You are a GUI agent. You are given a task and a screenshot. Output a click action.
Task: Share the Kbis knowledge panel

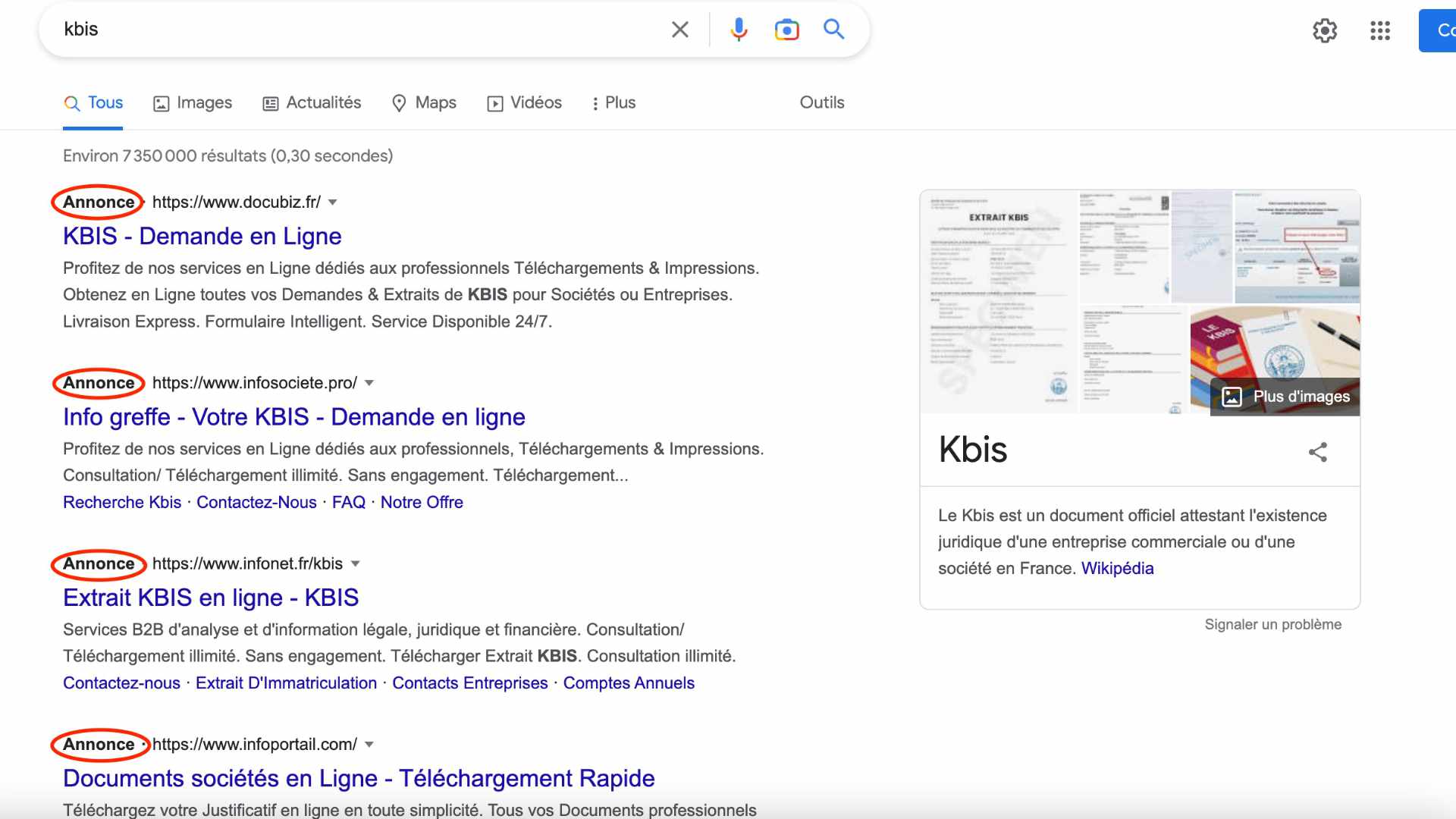[1318, 452]
